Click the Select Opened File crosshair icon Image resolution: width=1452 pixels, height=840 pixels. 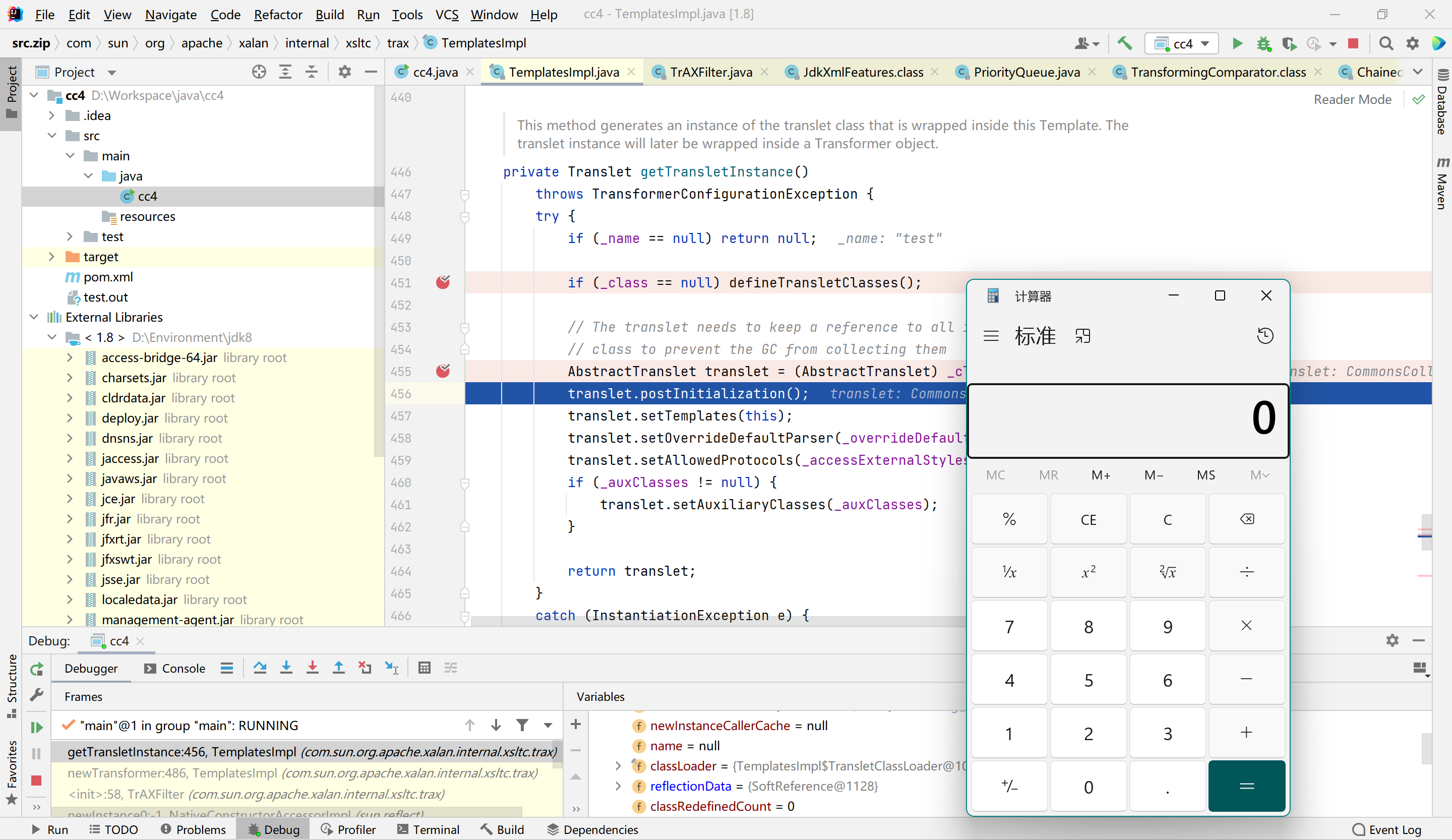tap(259, 72)
